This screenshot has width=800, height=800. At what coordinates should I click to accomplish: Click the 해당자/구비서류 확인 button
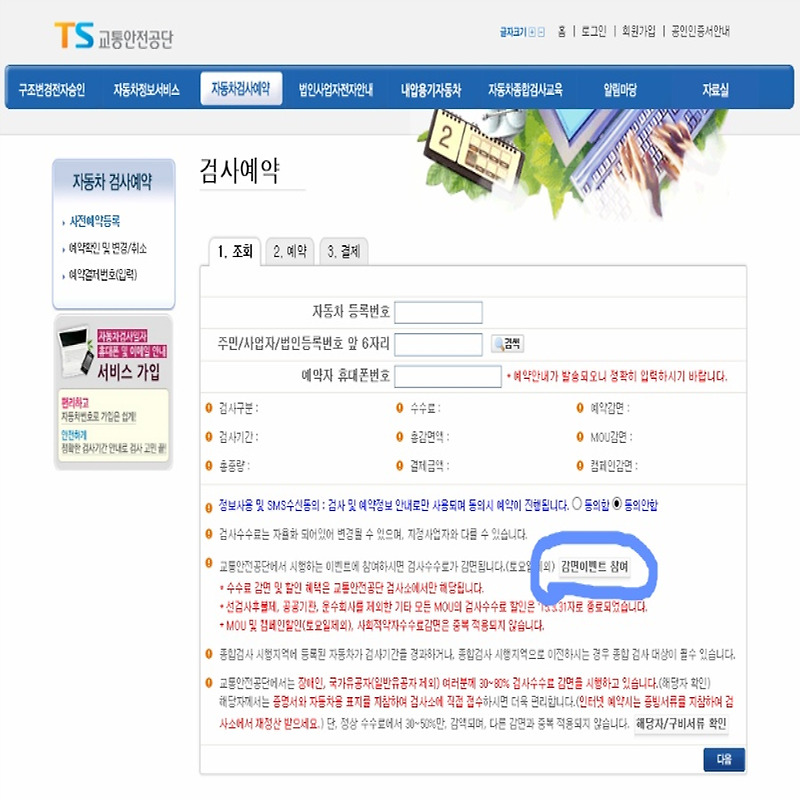pos(681,723)
